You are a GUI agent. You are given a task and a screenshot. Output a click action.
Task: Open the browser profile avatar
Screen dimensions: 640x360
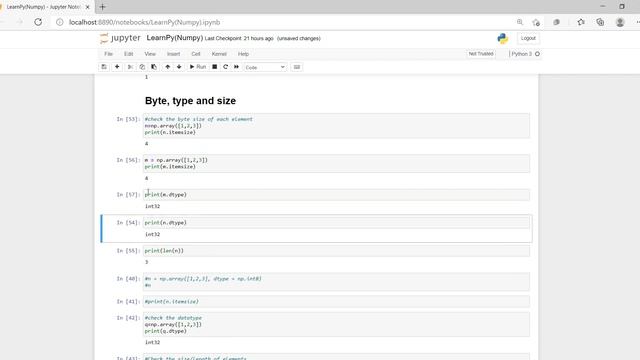(x=620, y=22)
